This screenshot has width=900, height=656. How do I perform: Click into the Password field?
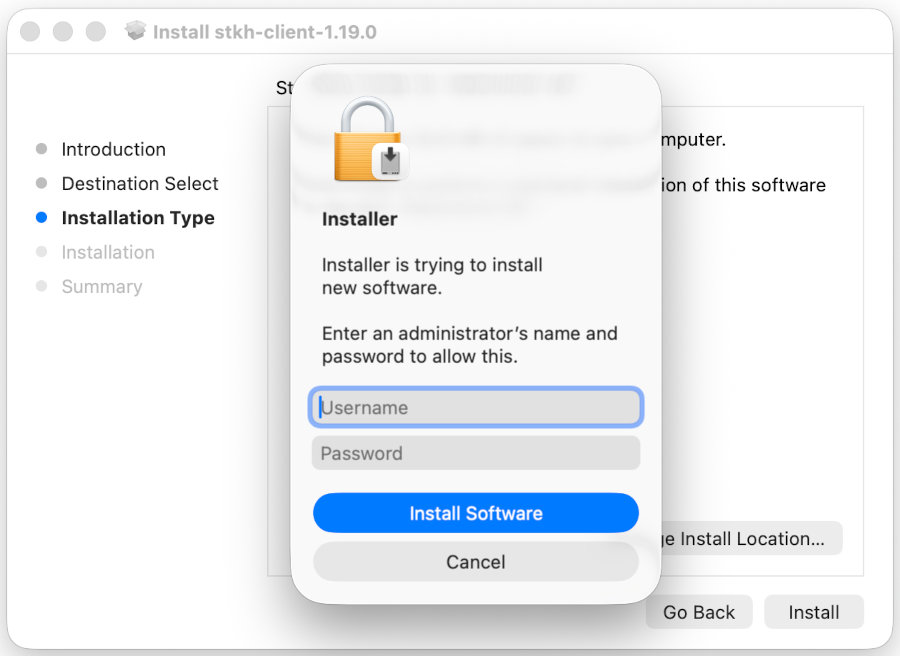click(476, 453)
